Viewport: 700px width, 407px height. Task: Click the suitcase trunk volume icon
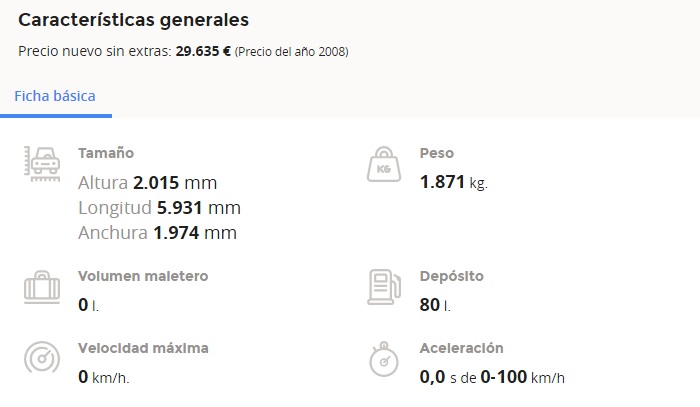coord(42,287)
